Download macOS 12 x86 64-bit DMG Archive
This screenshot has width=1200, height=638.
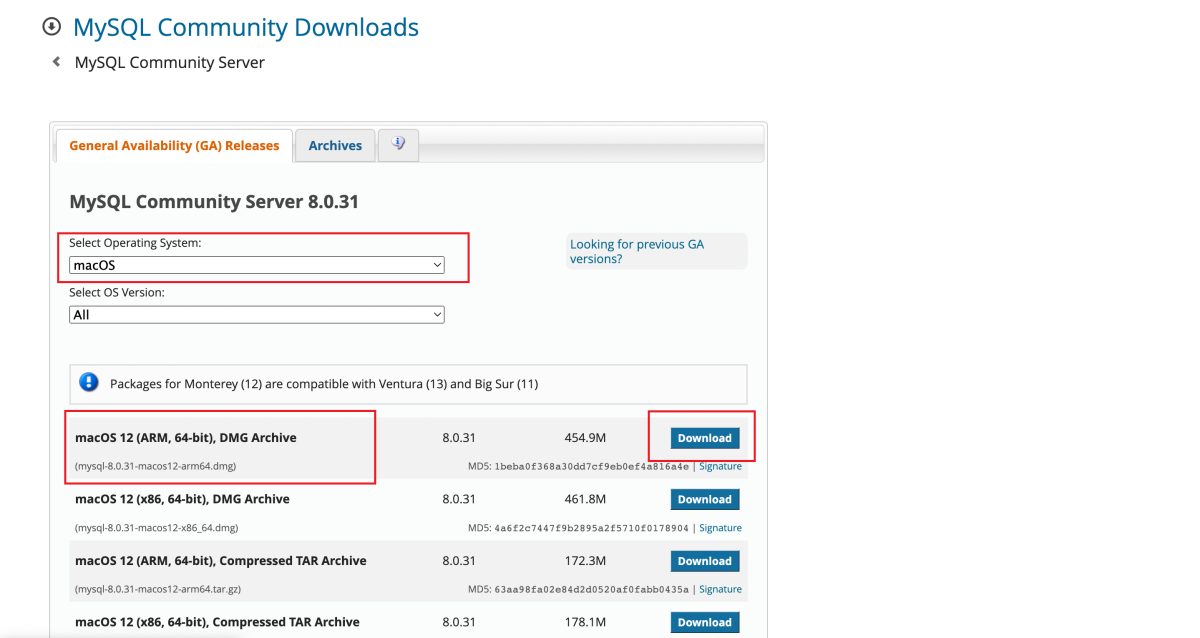(705, 499)
